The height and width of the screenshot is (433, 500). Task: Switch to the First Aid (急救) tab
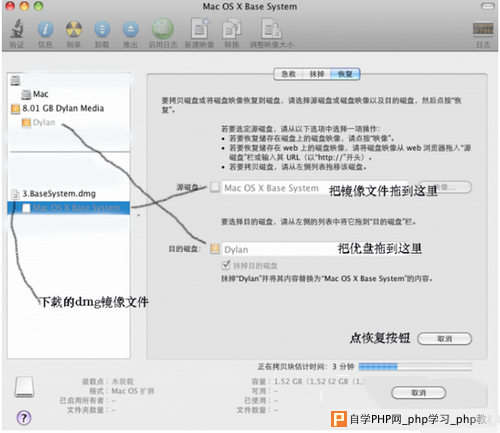[288, 74]
